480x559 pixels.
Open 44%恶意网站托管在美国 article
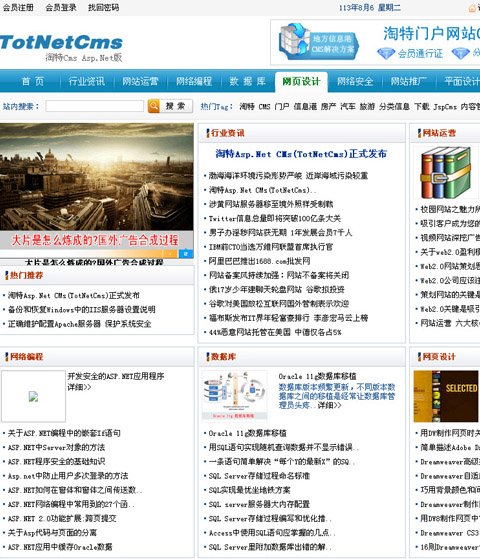pos(275,332)
